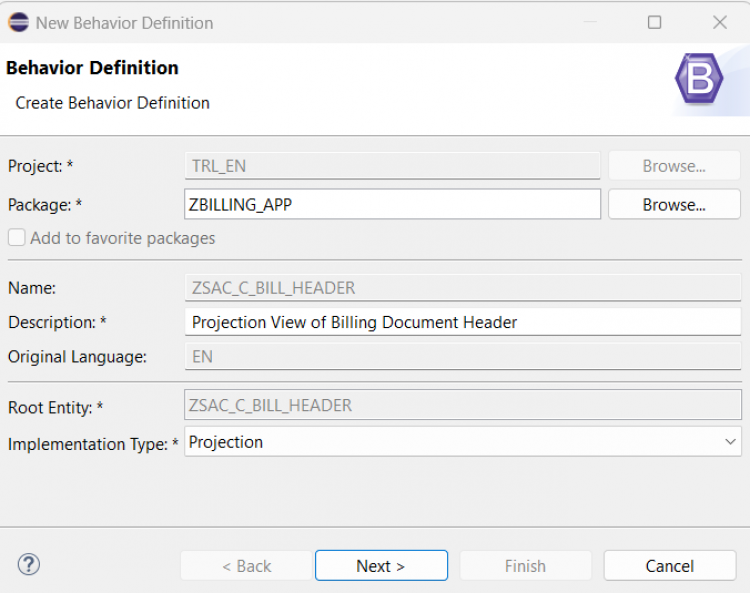750x593 pixels.
Task: Click the Original Language field showing EN
Action: tap(462, 356)
